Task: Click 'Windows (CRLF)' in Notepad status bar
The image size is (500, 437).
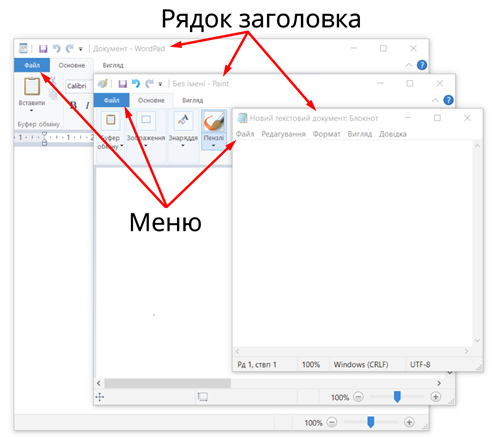Action: 361,365
